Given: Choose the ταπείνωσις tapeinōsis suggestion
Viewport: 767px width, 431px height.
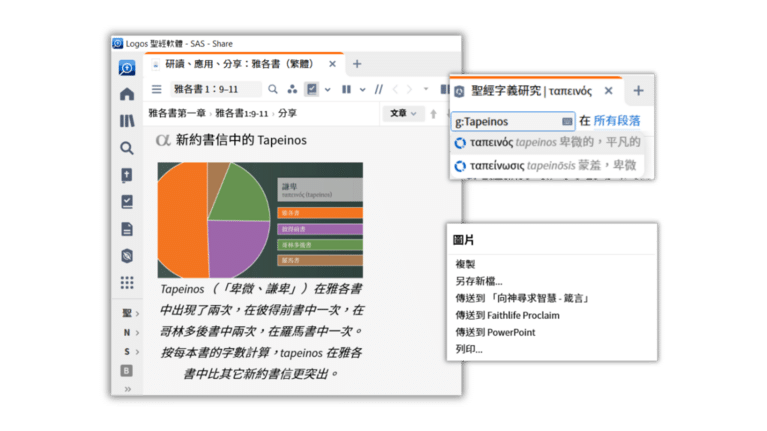Looking at the screenshot, I should coord(547,166).
